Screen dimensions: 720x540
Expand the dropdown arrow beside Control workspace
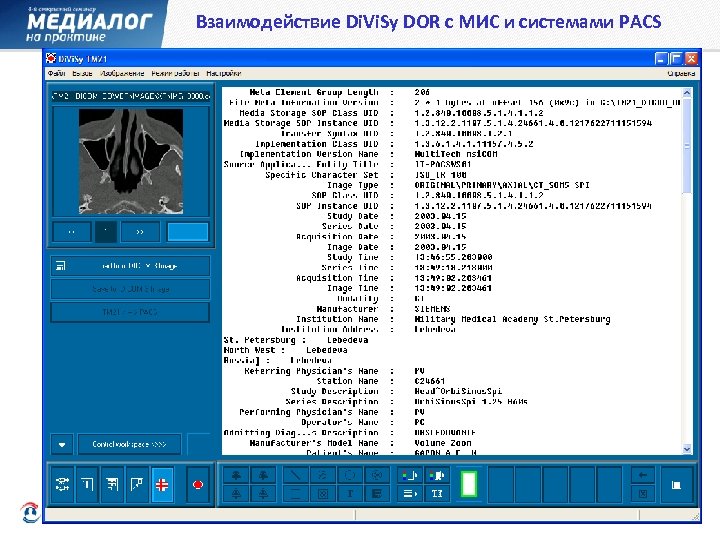(62, 444)
